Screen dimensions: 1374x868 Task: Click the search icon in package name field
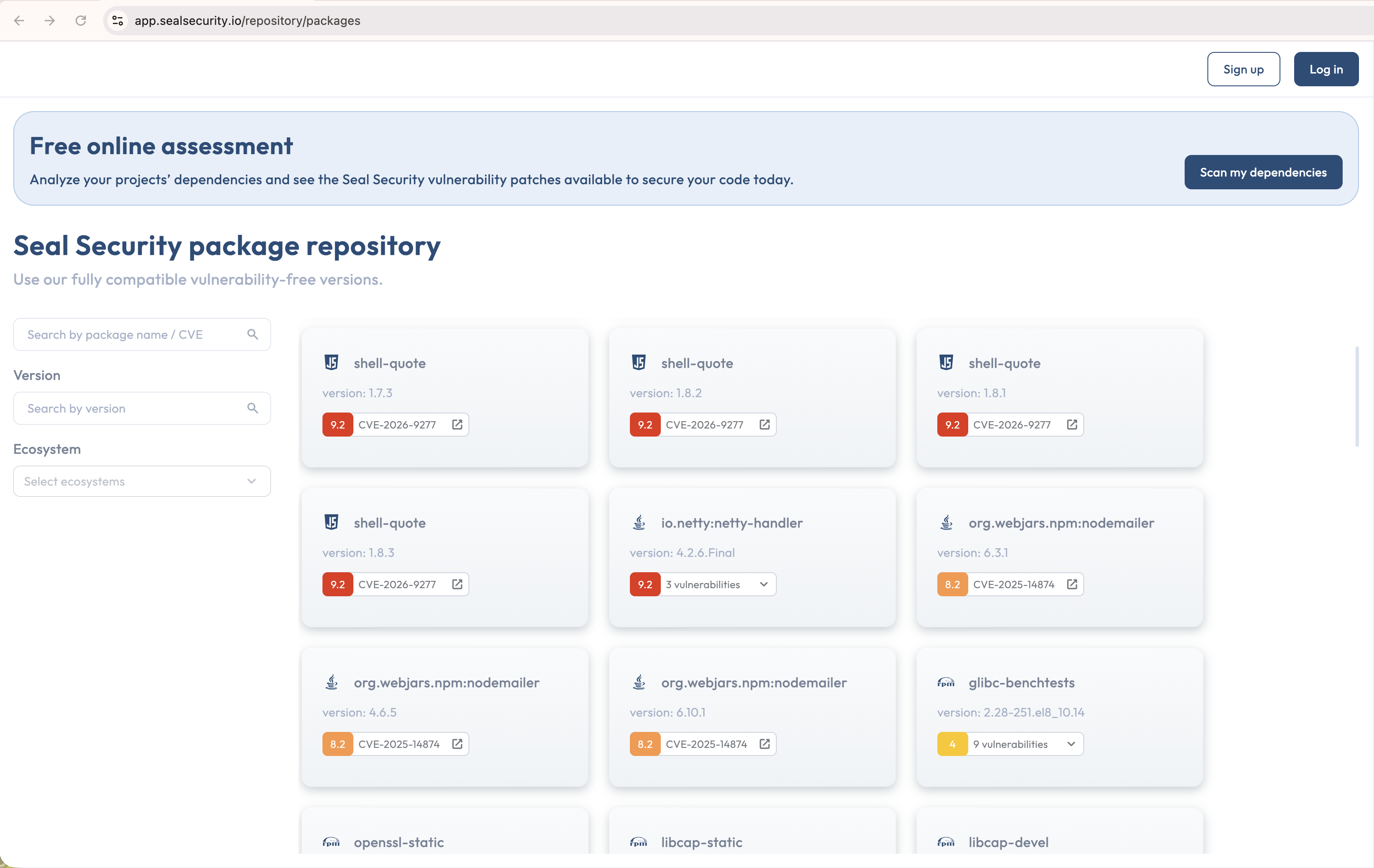click(252, 334)
